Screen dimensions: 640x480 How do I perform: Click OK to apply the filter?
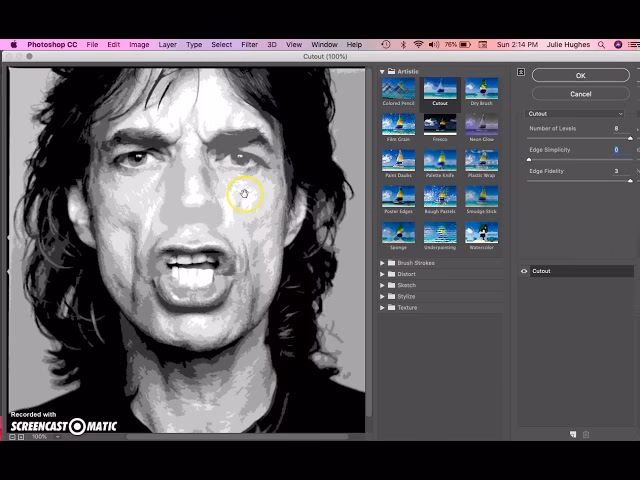[580, 76]
